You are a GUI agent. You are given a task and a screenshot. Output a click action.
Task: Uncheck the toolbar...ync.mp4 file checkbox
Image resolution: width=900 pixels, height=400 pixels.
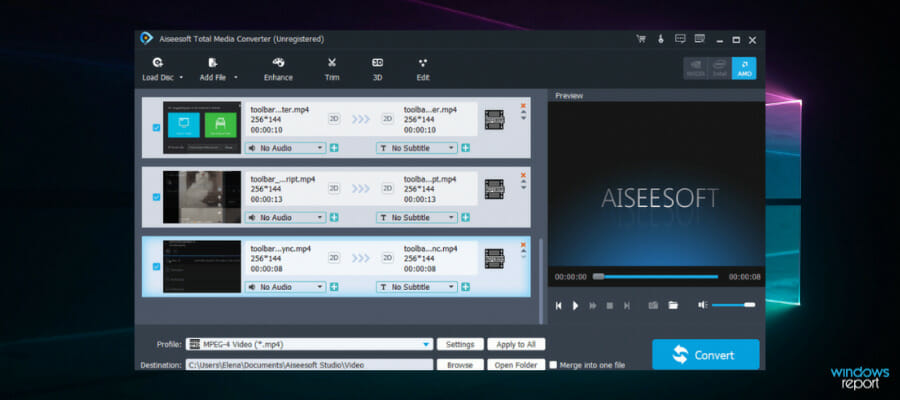156,266
